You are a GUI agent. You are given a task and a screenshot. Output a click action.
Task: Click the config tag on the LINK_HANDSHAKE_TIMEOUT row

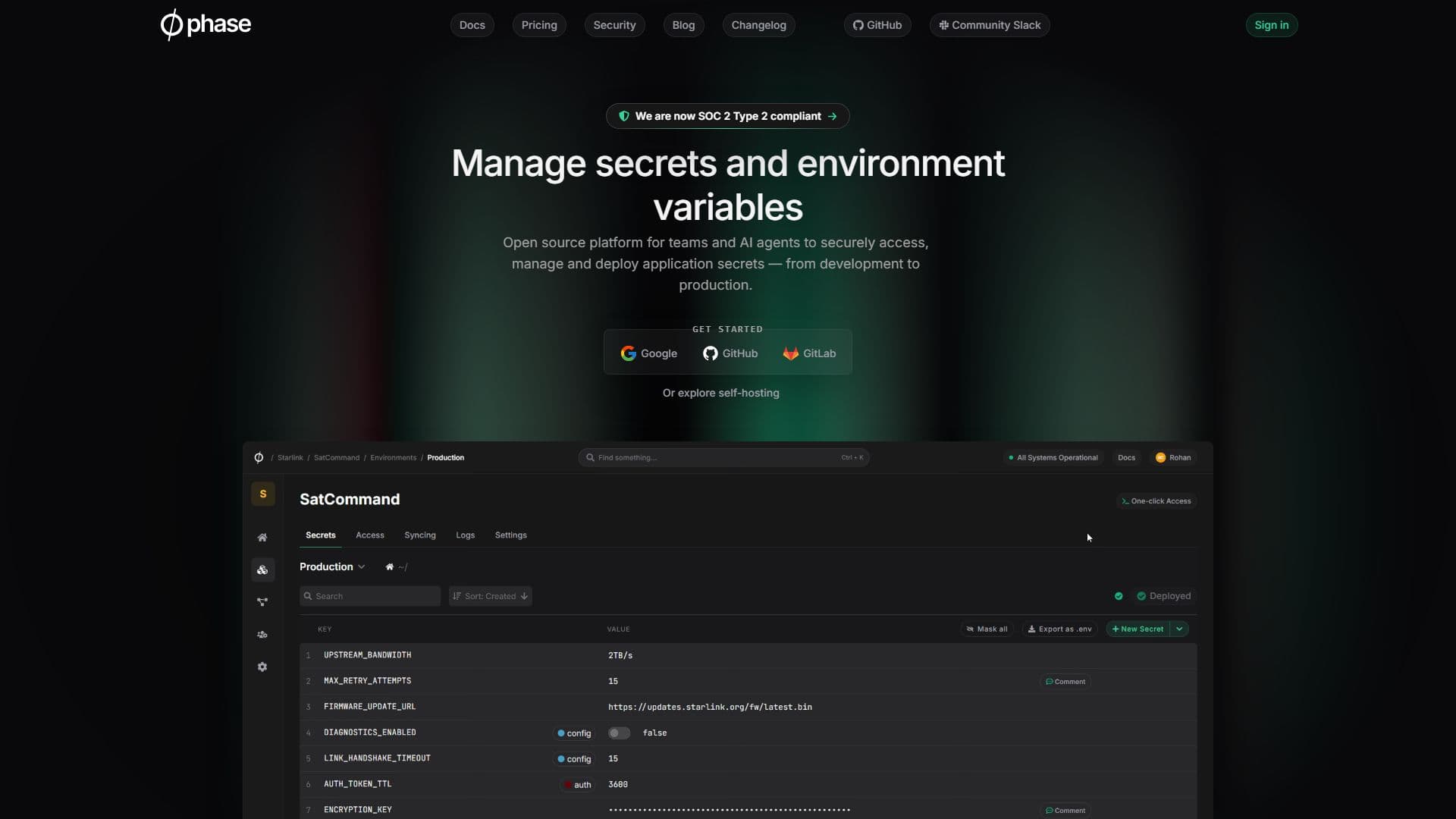(574, 759)
